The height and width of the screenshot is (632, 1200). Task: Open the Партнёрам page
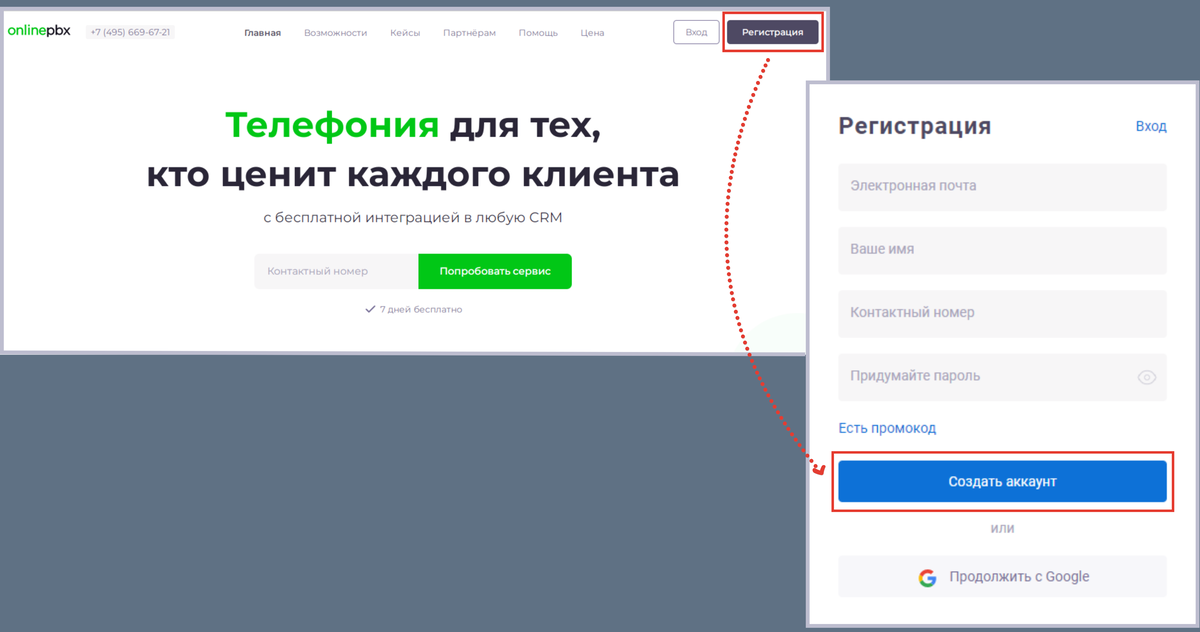tap(469, 32)
